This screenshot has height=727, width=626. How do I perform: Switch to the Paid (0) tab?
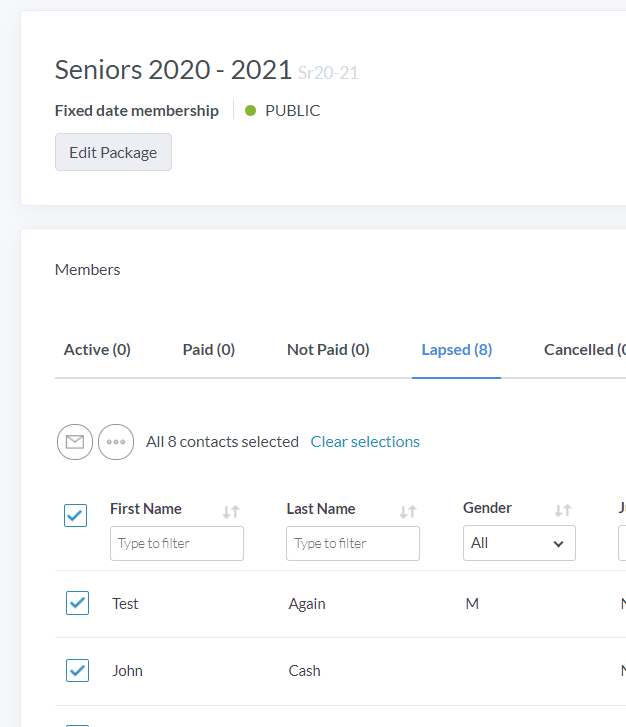pyautogui.click(x=208, y=350)
